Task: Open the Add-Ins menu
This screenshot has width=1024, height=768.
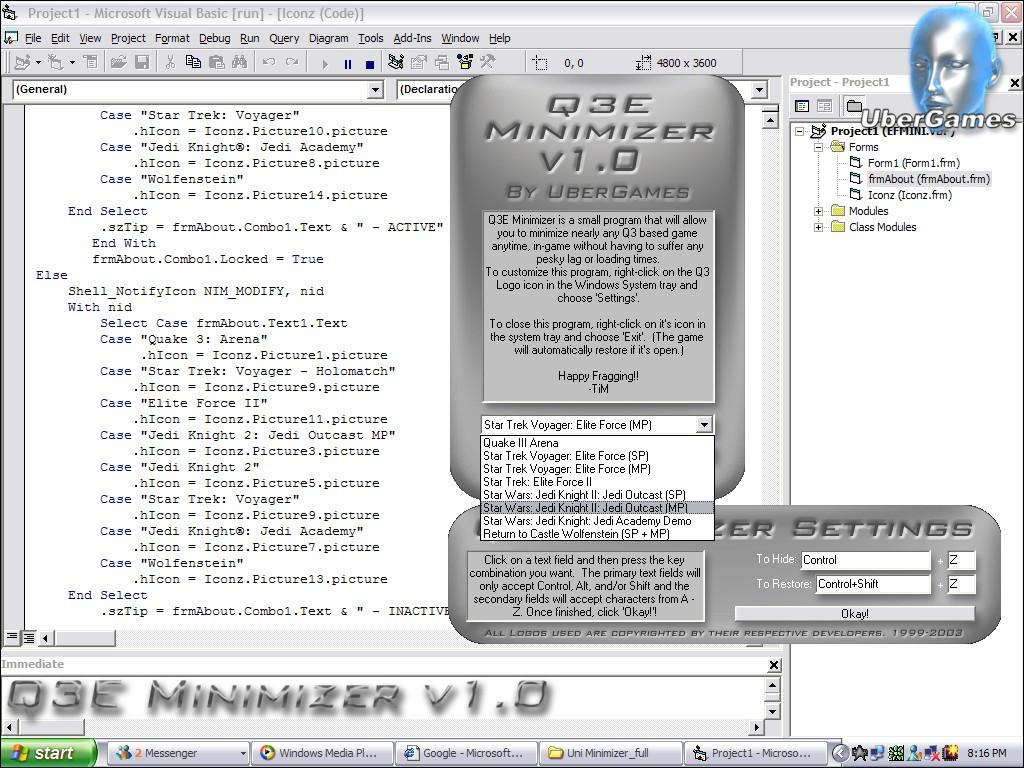Action: coord(412,38)
